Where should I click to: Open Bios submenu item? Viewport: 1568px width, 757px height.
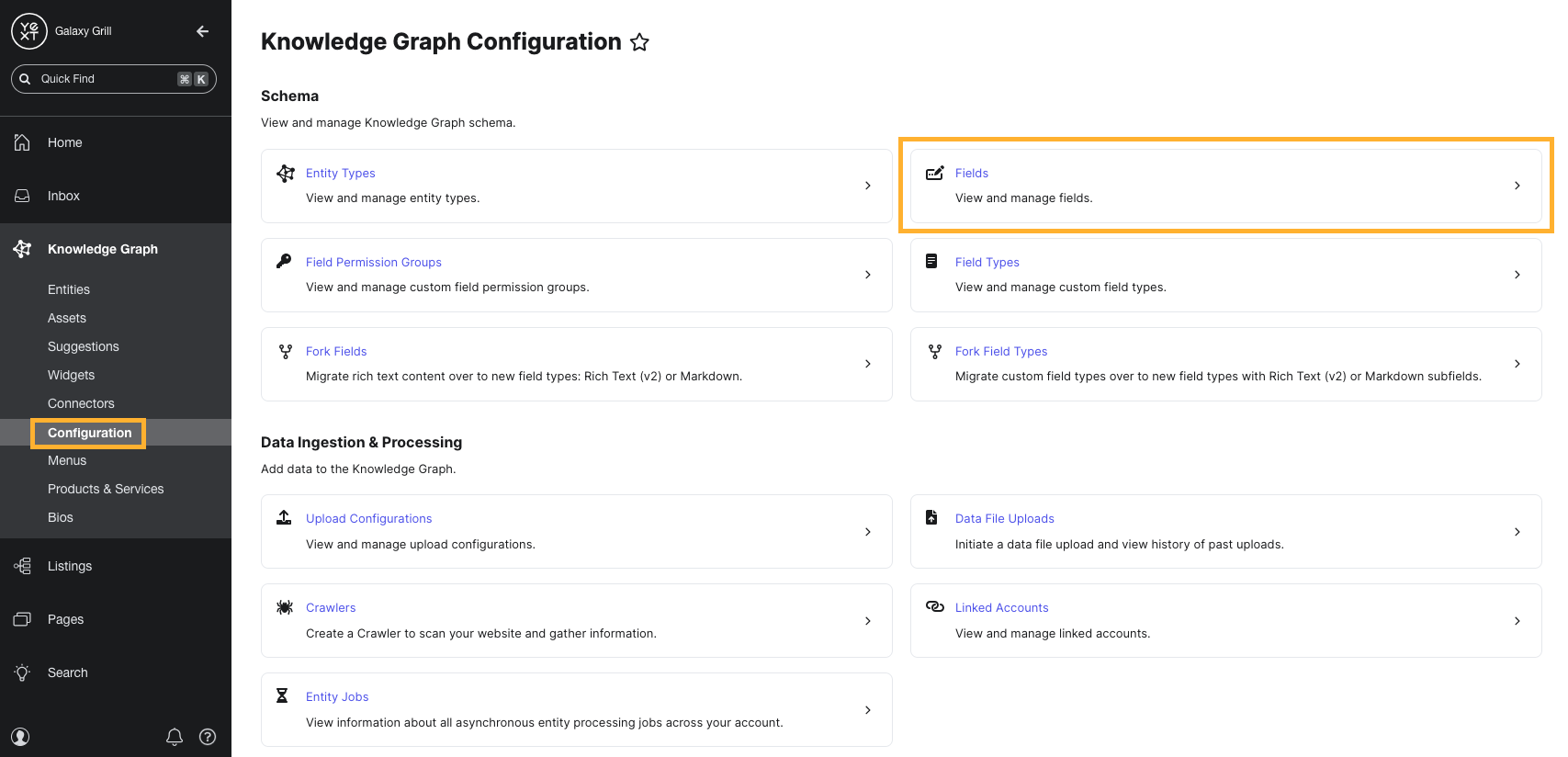tap(61, 517)
